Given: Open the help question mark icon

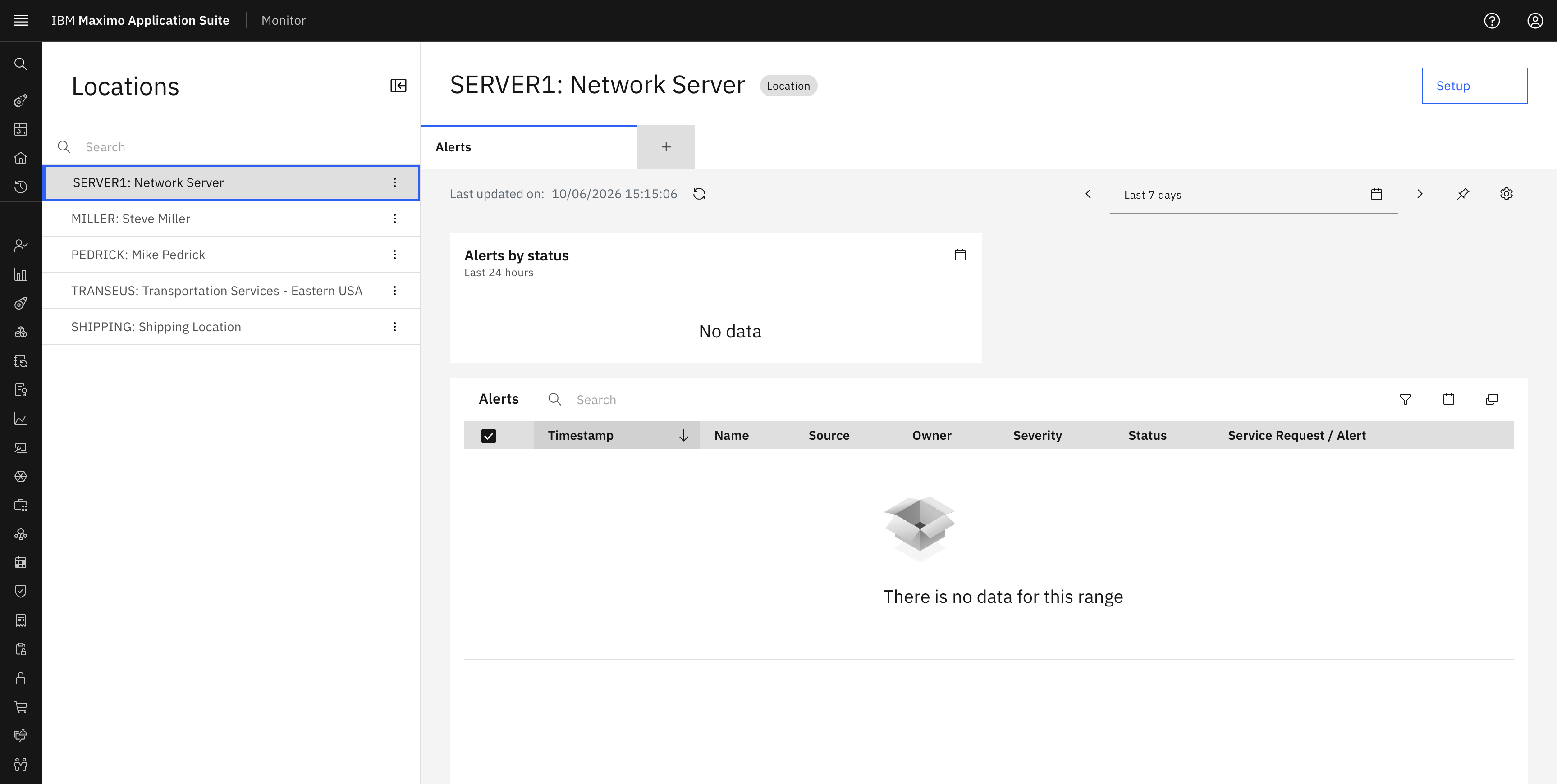Looking at the screenshot, I should [x=1492, y=21].
